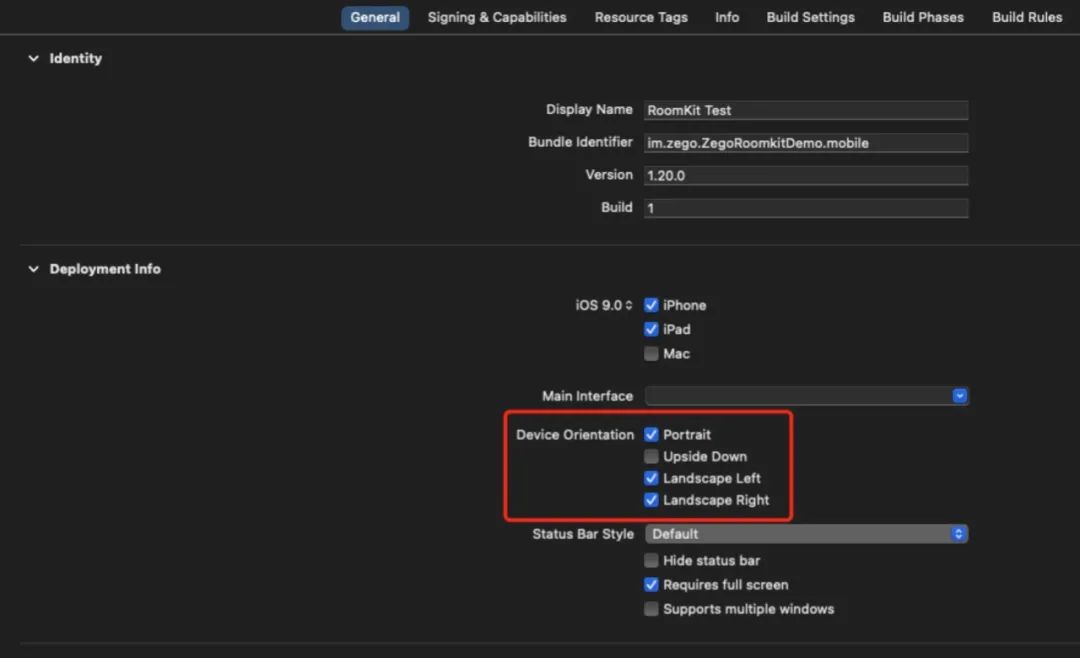Enable Upside Down orientation
The width and height of the screenshot is (1080, 658).
point(652,457)
